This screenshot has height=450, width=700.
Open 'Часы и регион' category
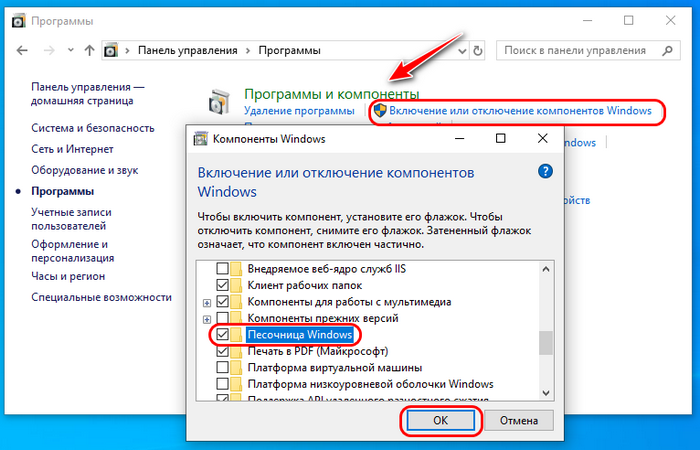tap(68, 276)
